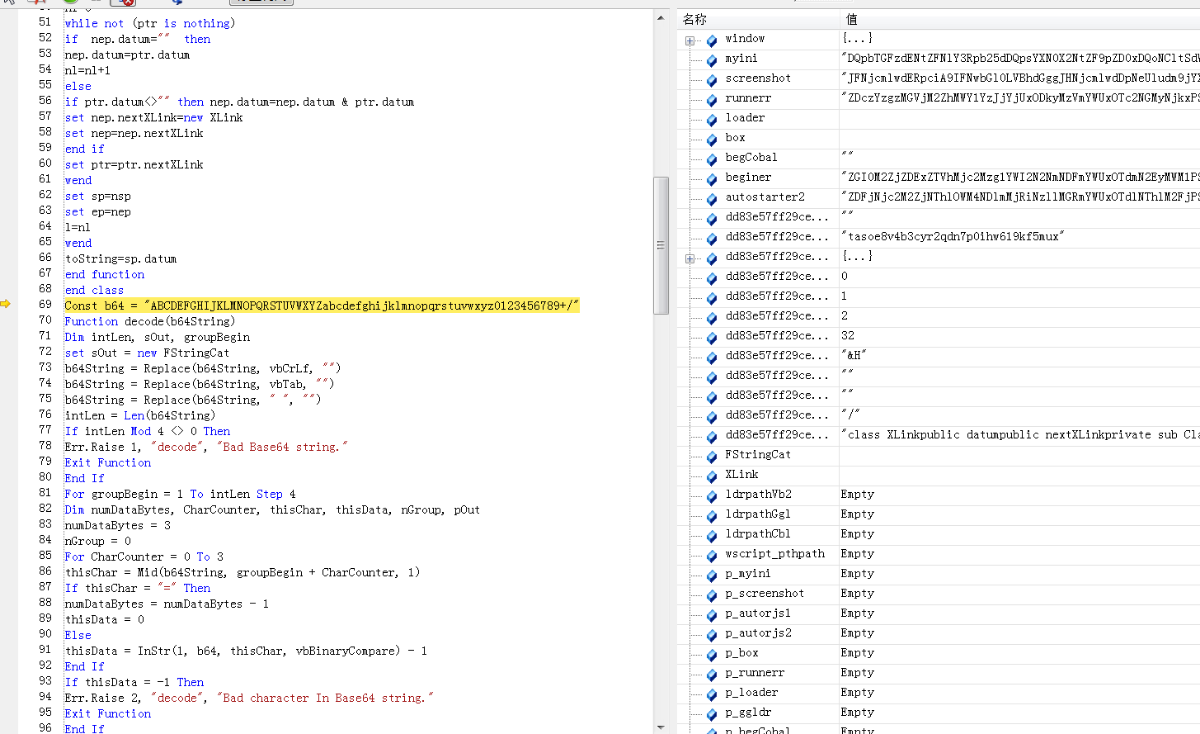Click the variable icon beside p_autorjs2

712,634
